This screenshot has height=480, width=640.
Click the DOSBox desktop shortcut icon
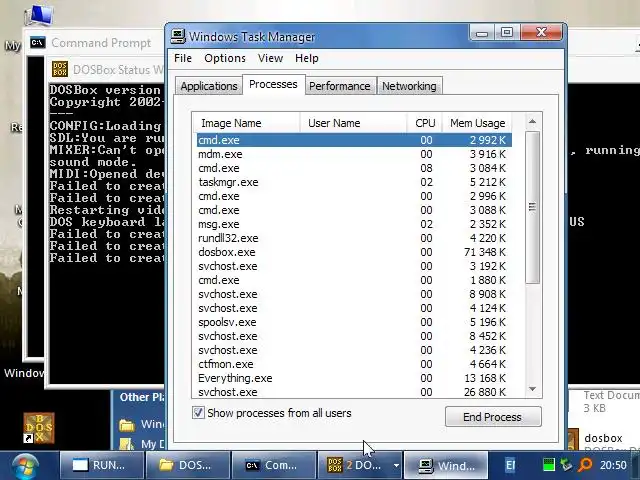[x=39, y=428]
